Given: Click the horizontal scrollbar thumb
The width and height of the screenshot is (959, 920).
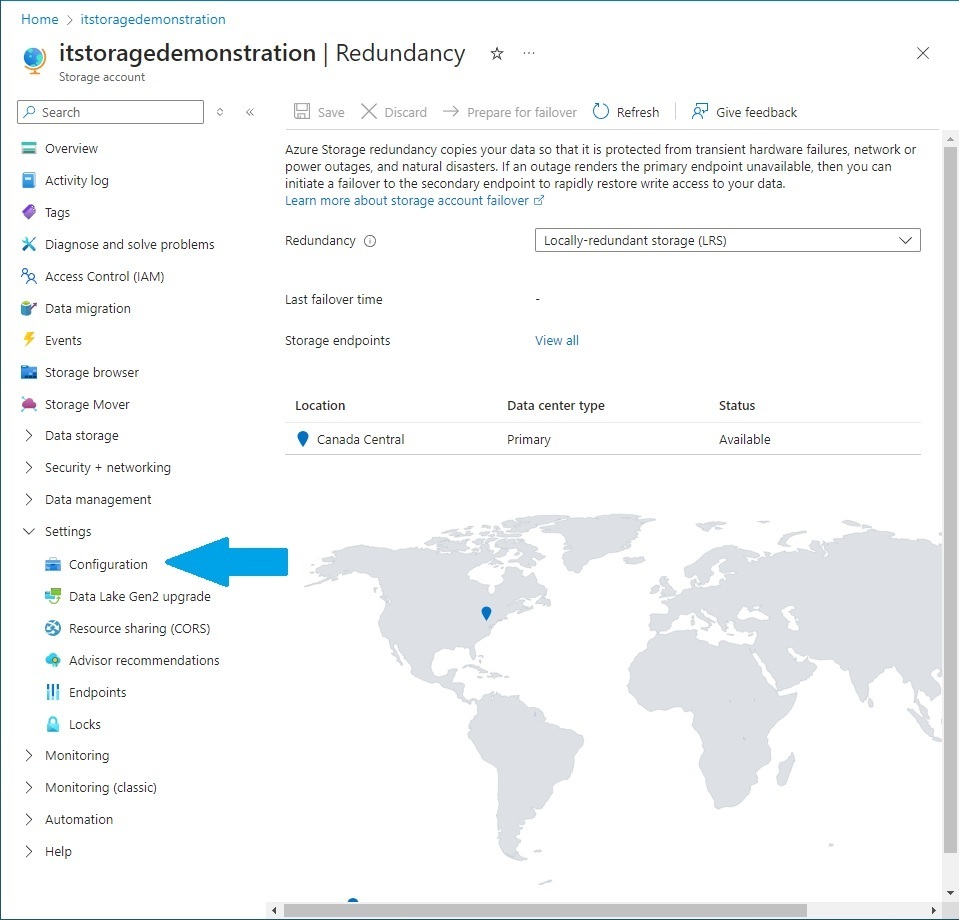Looking at the screenshot, I should 545,910.
